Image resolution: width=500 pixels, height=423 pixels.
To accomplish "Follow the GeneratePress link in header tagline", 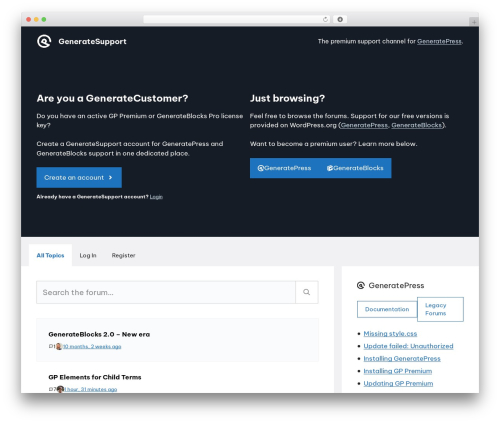I will [x=439, y=41].
